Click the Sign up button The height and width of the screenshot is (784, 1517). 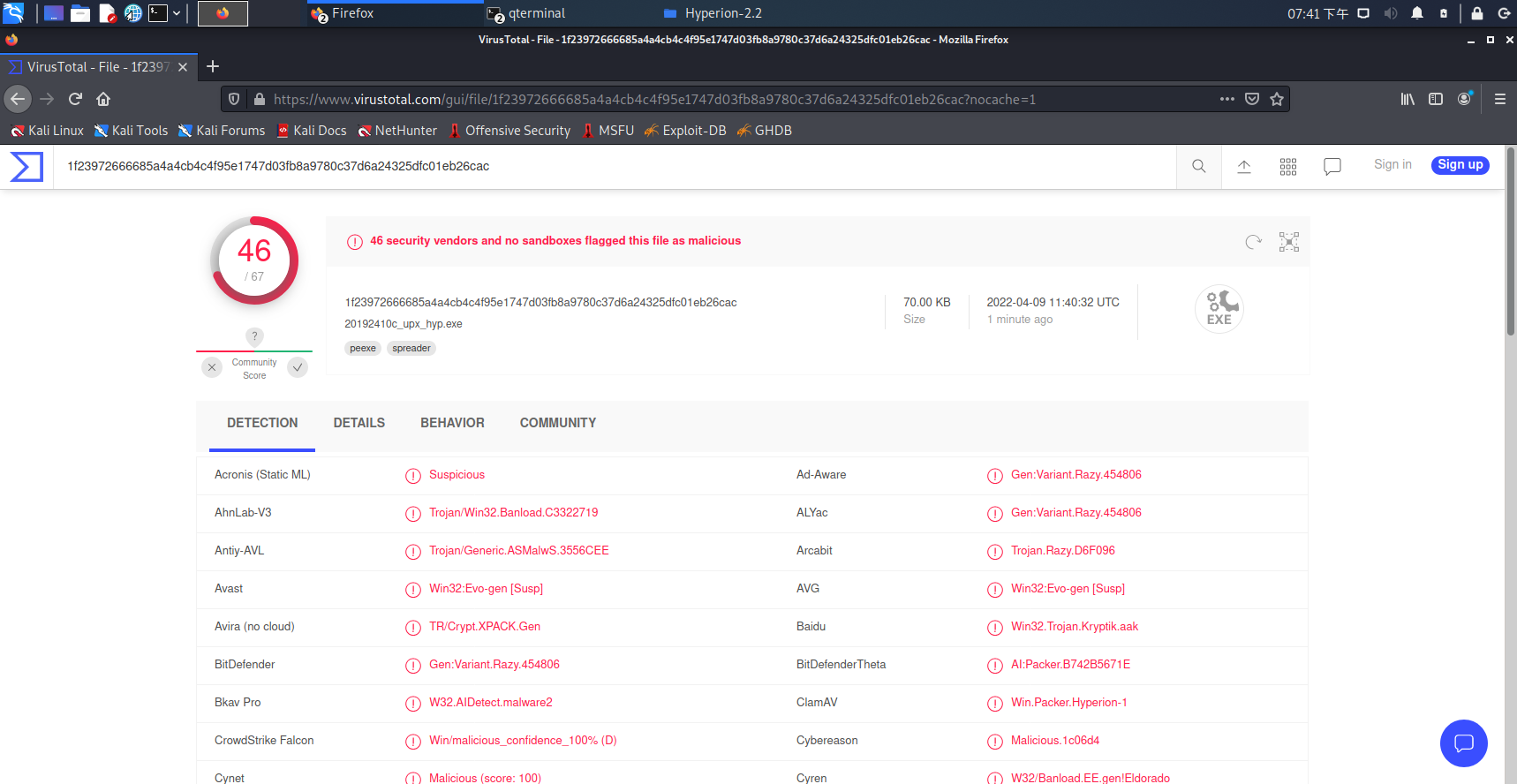pos(1460,165)
